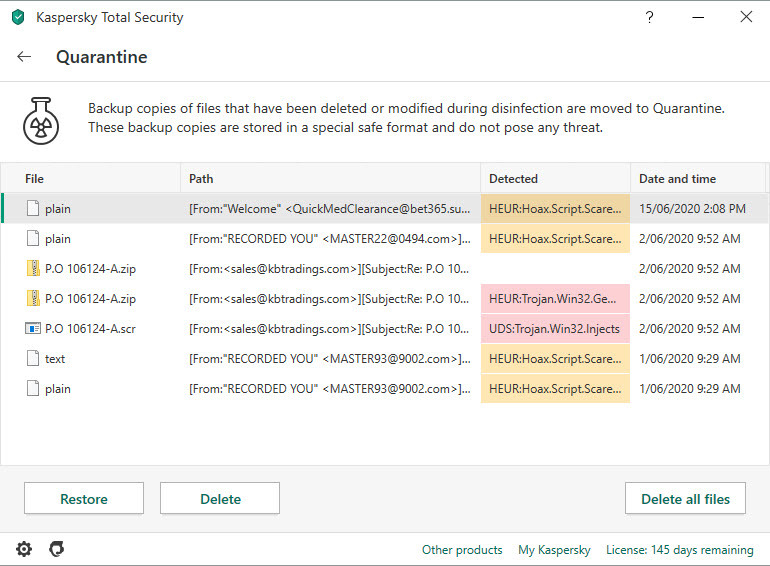Open settings with the gear icon

pyautogui.click(x=24, y=549)
